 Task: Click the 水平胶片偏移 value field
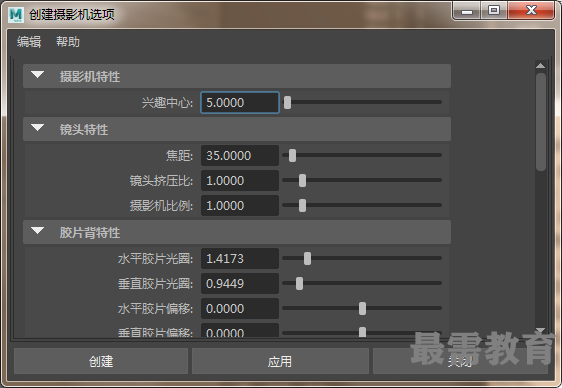pyautogui.click(x=240, y=308)
